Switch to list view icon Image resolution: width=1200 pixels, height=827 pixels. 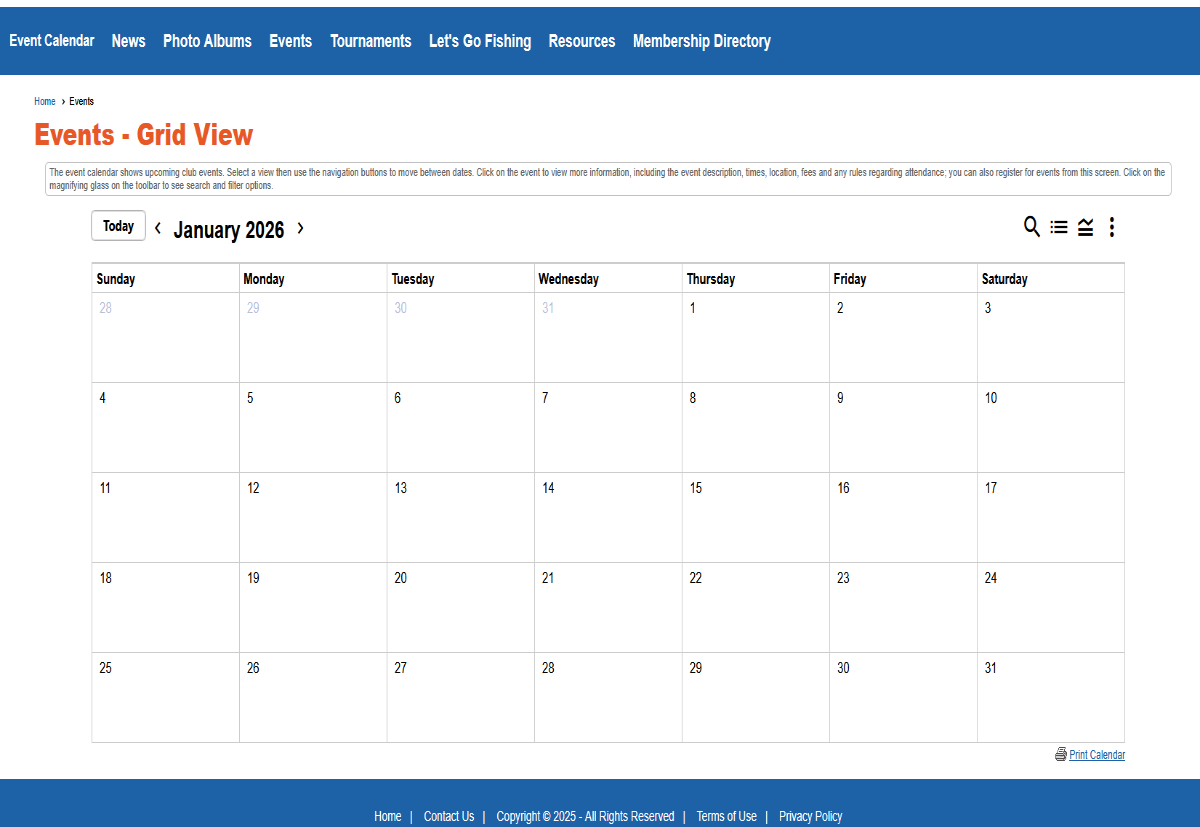pyautogui.click(x=1059, y=227)
